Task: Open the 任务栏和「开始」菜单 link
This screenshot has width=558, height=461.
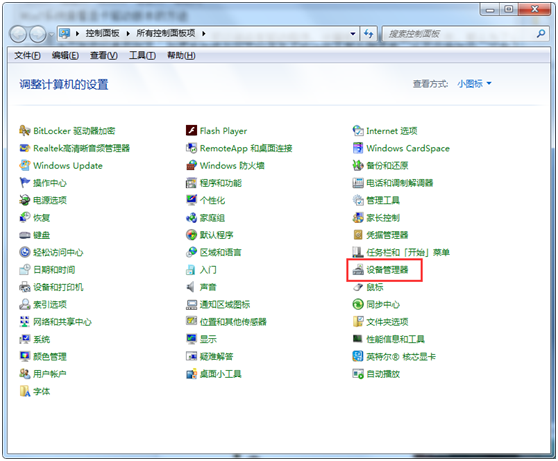Action: click(408, 252)
